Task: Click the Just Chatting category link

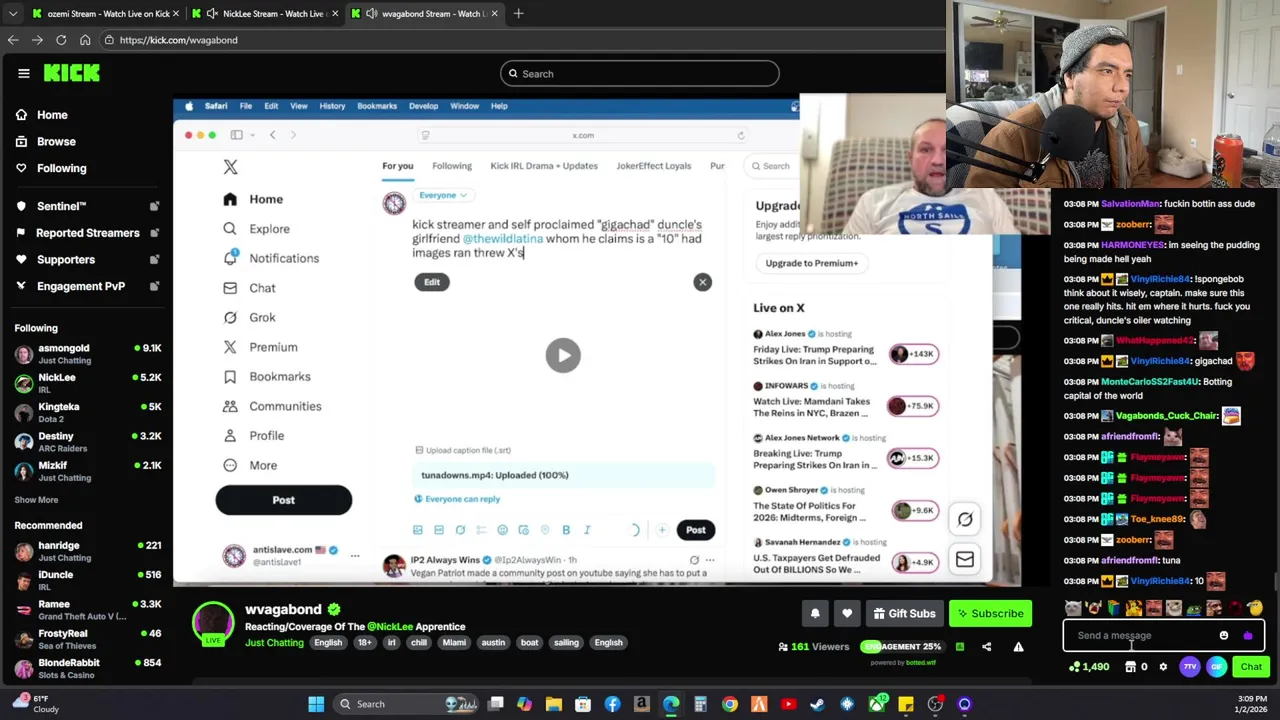Action: click(x=274, y=643)
